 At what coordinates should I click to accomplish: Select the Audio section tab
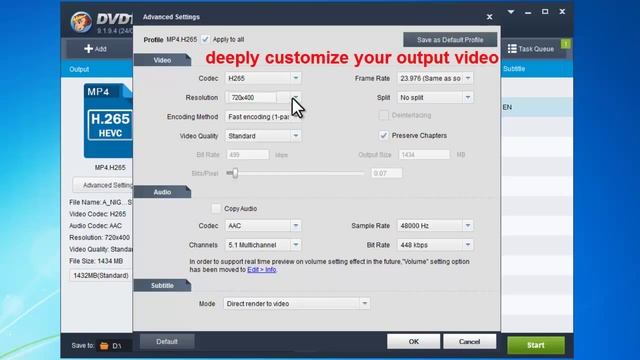click(162, 192)
